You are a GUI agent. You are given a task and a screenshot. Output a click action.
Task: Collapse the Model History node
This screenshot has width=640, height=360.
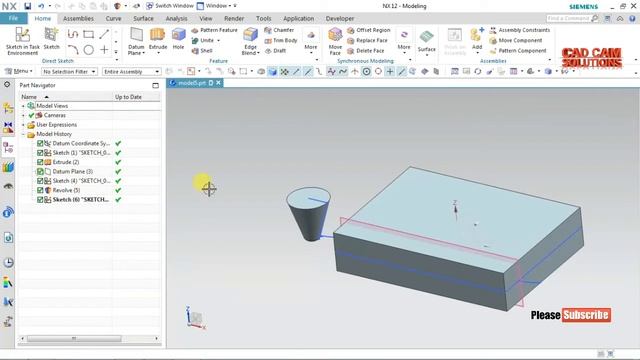pos(23,134)
